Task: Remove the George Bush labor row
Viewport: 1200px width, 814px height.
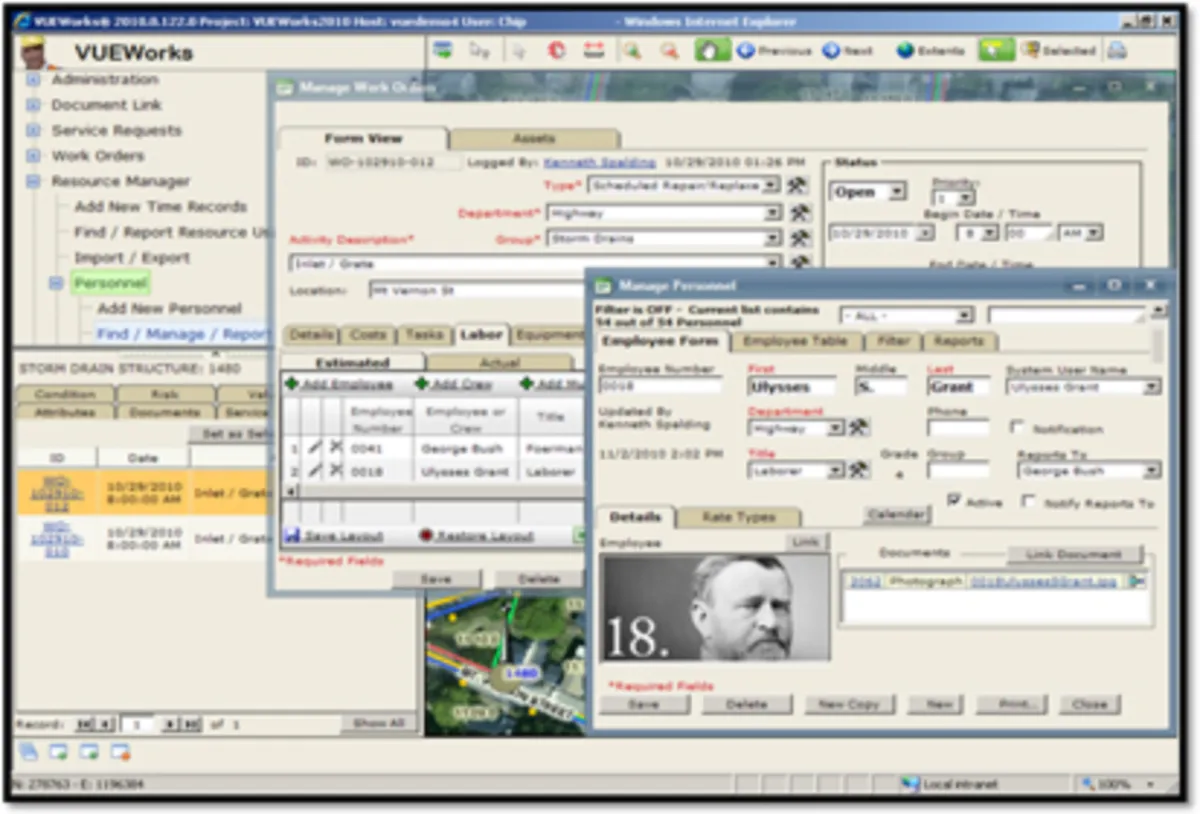Action: pos(336,449)
